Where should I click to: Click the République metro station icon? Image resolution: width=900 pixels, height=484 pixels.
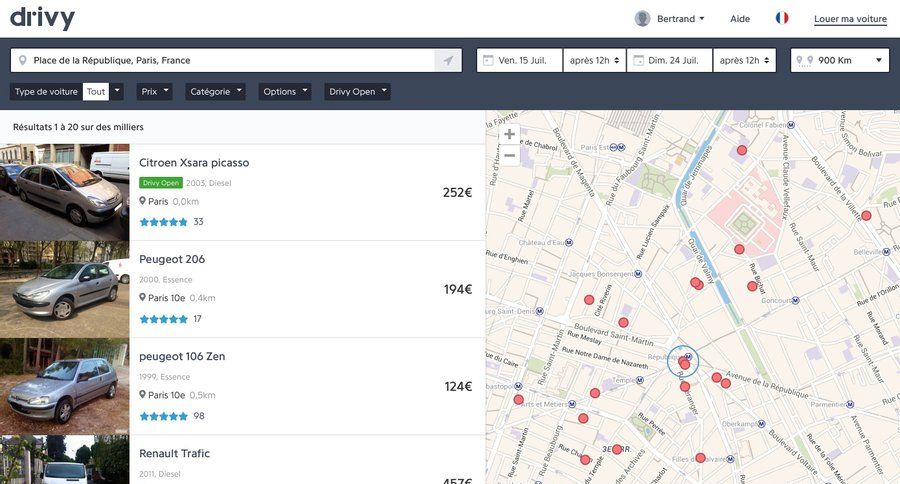[689, 357]
